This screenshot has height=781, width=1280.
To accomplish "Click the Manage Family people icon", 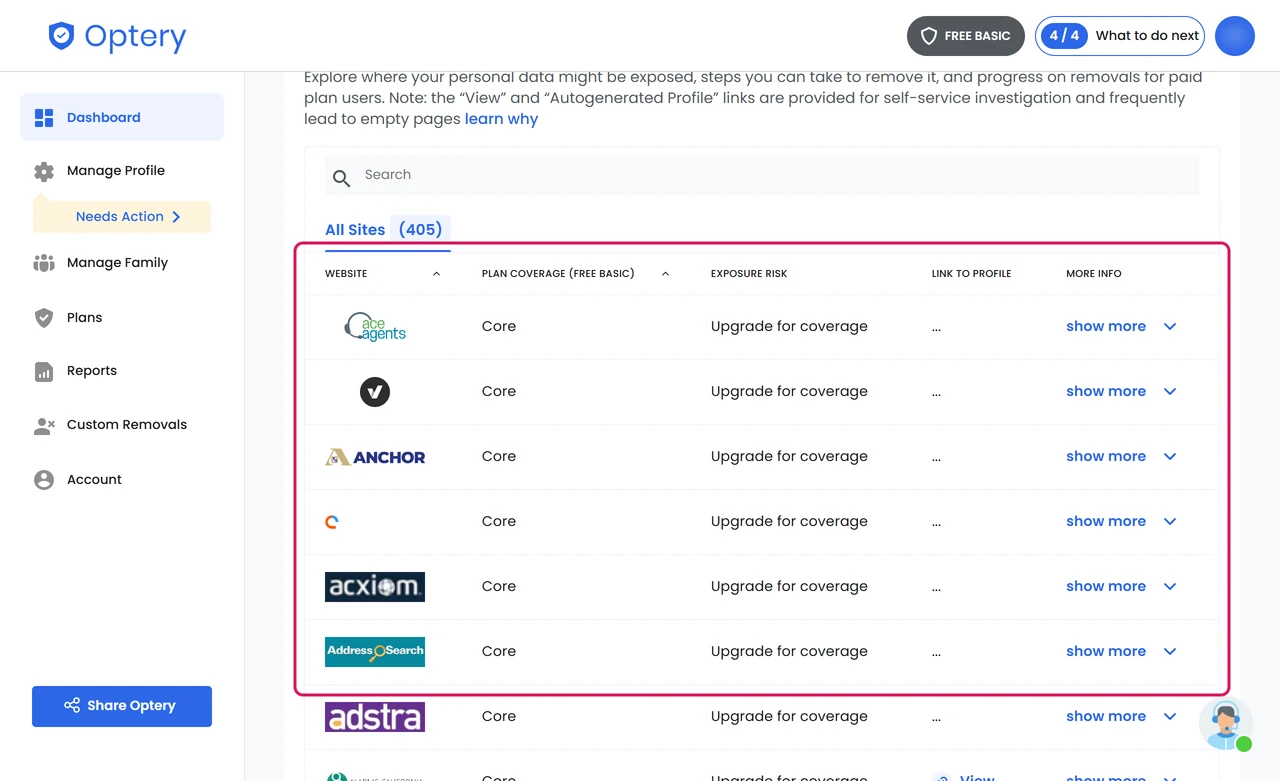I will click(x=44, y=263).
